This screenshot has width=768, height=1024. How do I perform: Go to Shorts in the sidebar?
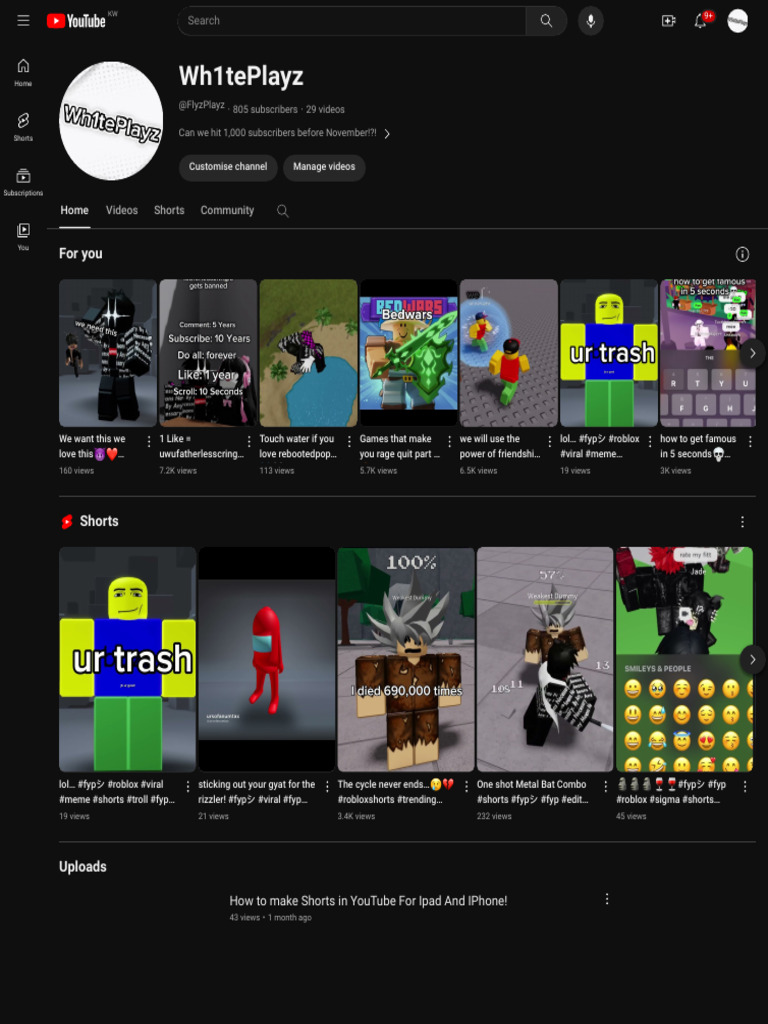[x=24, y=126]
